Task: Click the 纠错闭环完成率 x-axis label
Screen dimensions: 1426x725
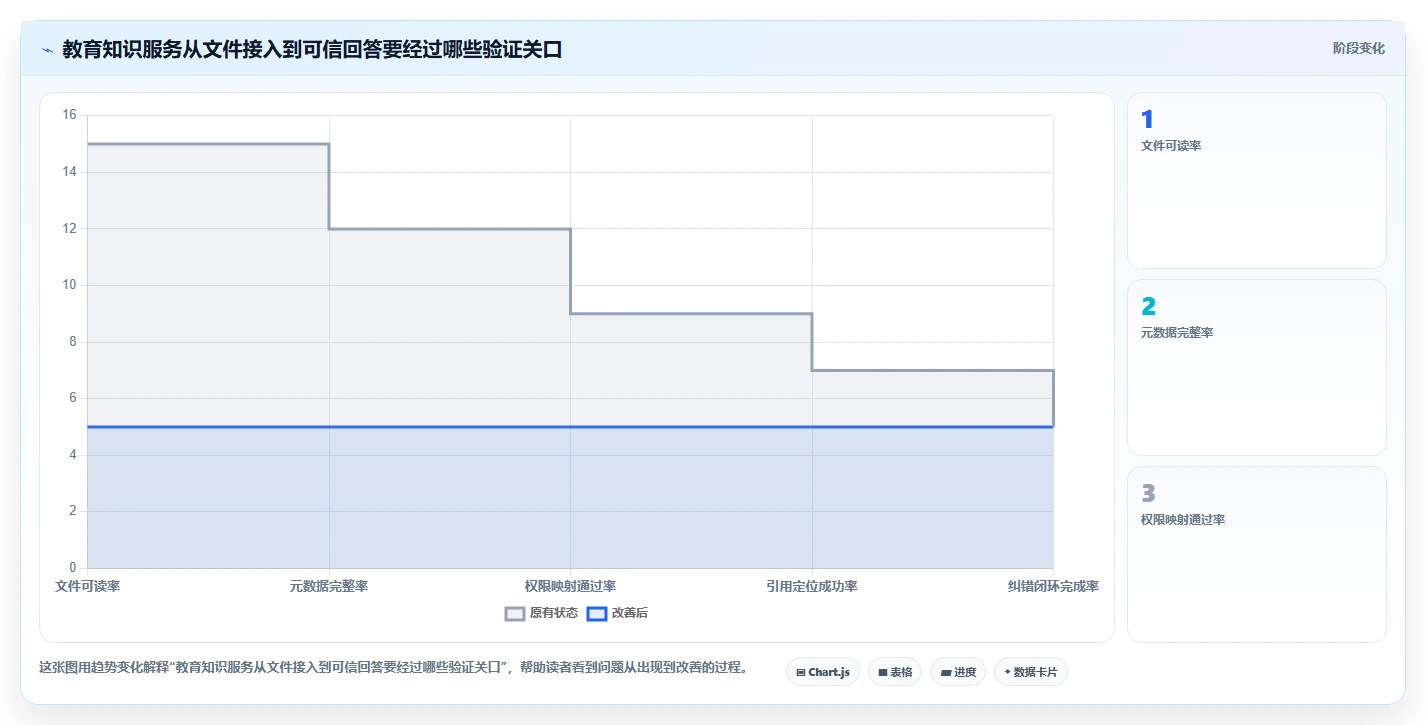Action: (1053, 586)
